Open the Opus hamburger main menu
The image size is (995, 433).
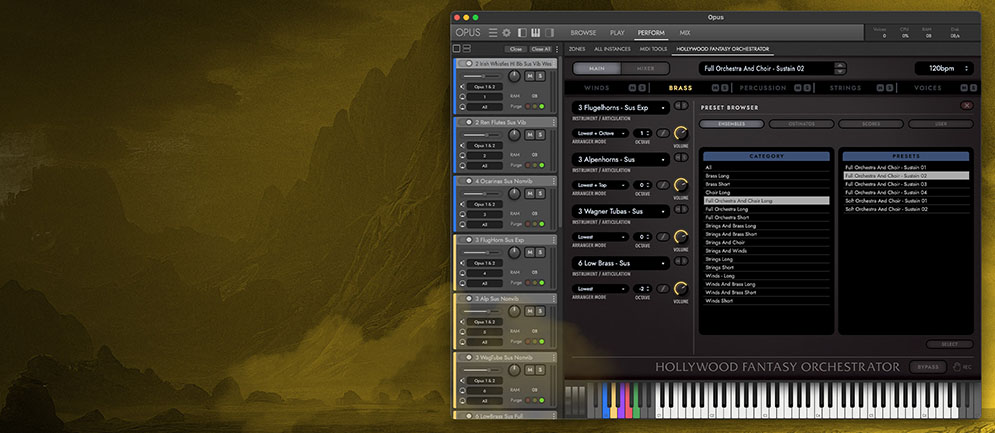(x=493, y=32)
